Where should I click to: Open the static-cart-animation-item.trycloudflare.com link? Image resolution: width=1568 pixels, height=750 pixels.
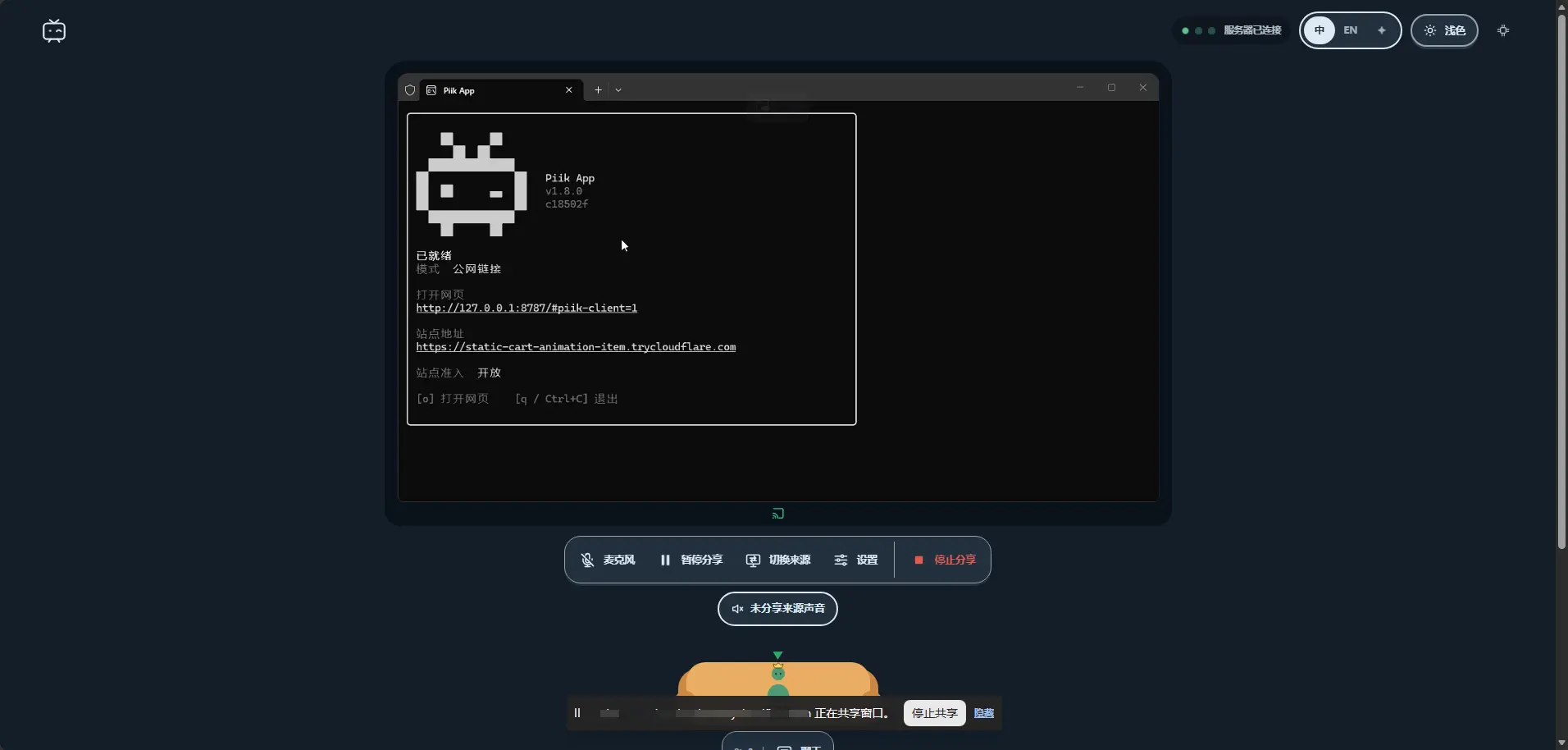tap(576, 347)
